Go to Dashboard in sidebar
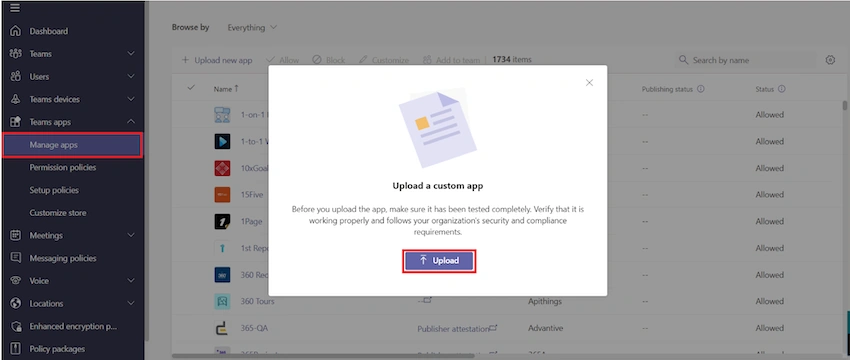This screenshot has height=360, width=850. 49,31
